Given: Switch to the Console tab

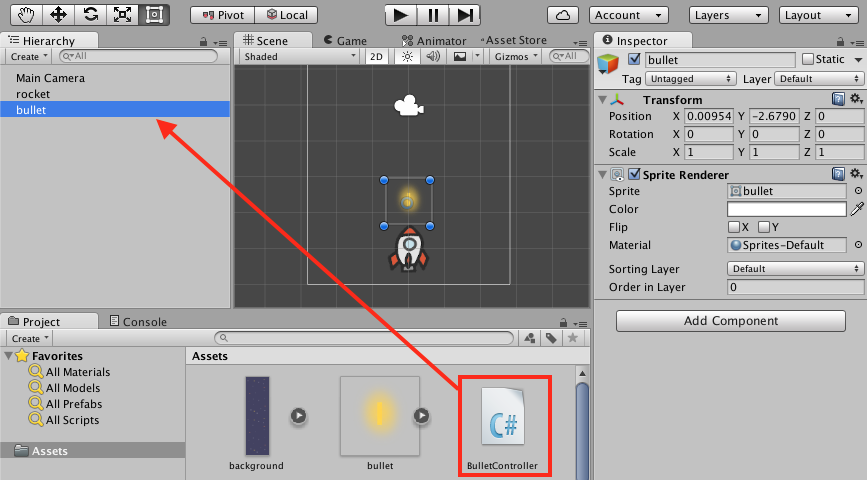Looking at the screenshot, I should click(138, 321).
